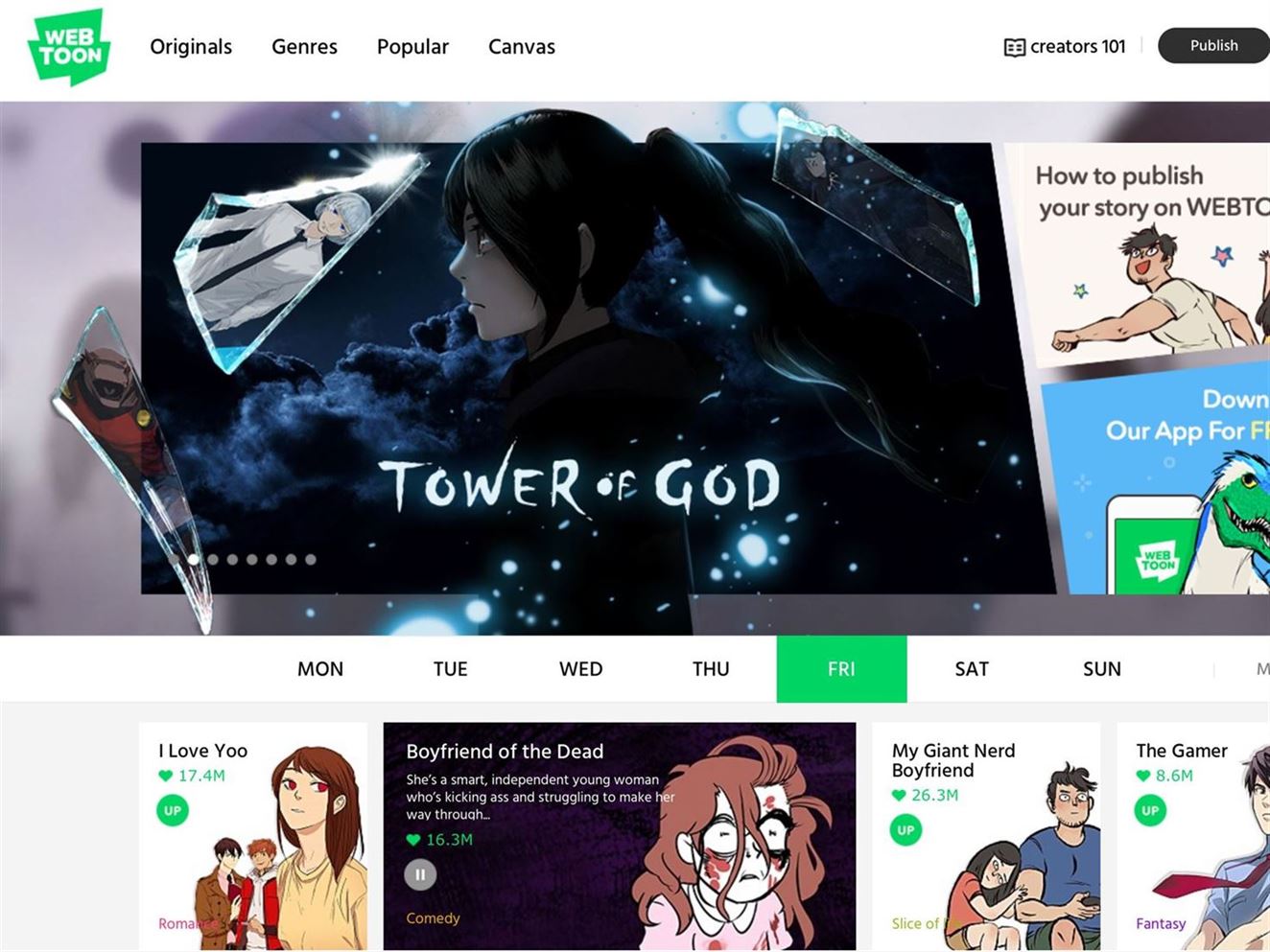Click the heart icon beside 26.3M

899,795
